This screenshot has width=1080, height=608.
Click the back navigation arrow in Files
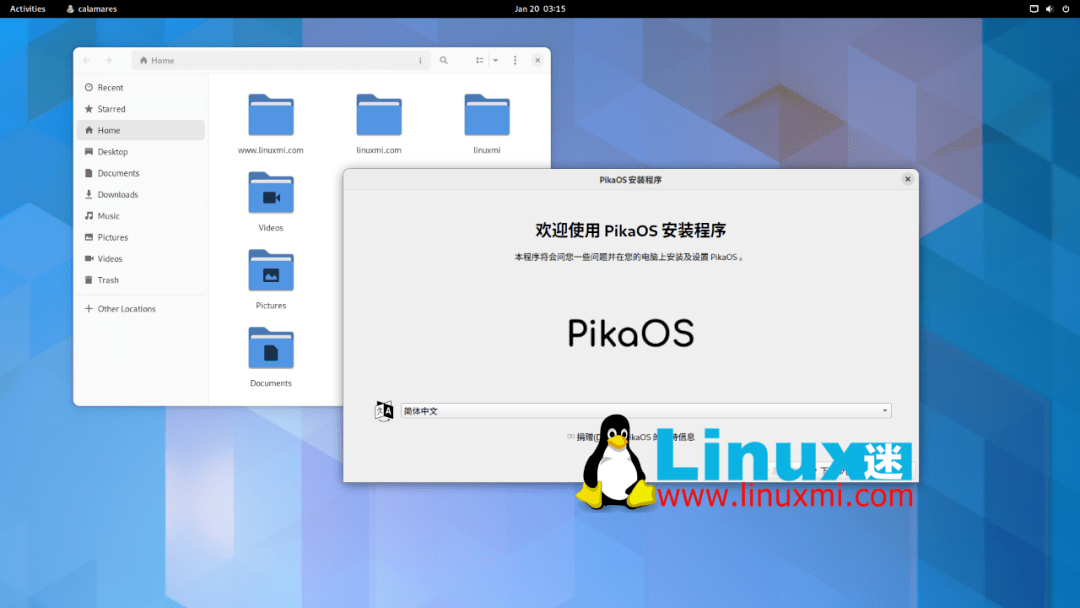(x=86, y=60)
